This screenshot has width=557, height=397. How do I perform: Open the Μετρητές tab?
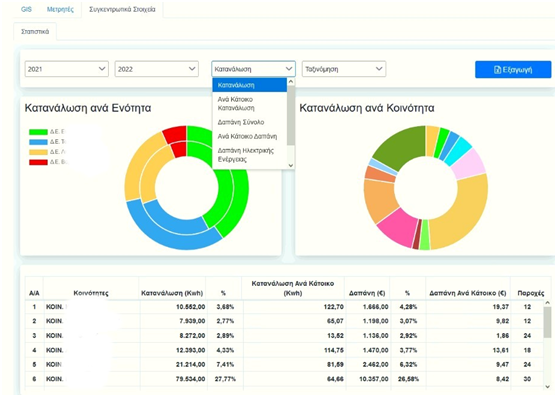coord(60,9)
